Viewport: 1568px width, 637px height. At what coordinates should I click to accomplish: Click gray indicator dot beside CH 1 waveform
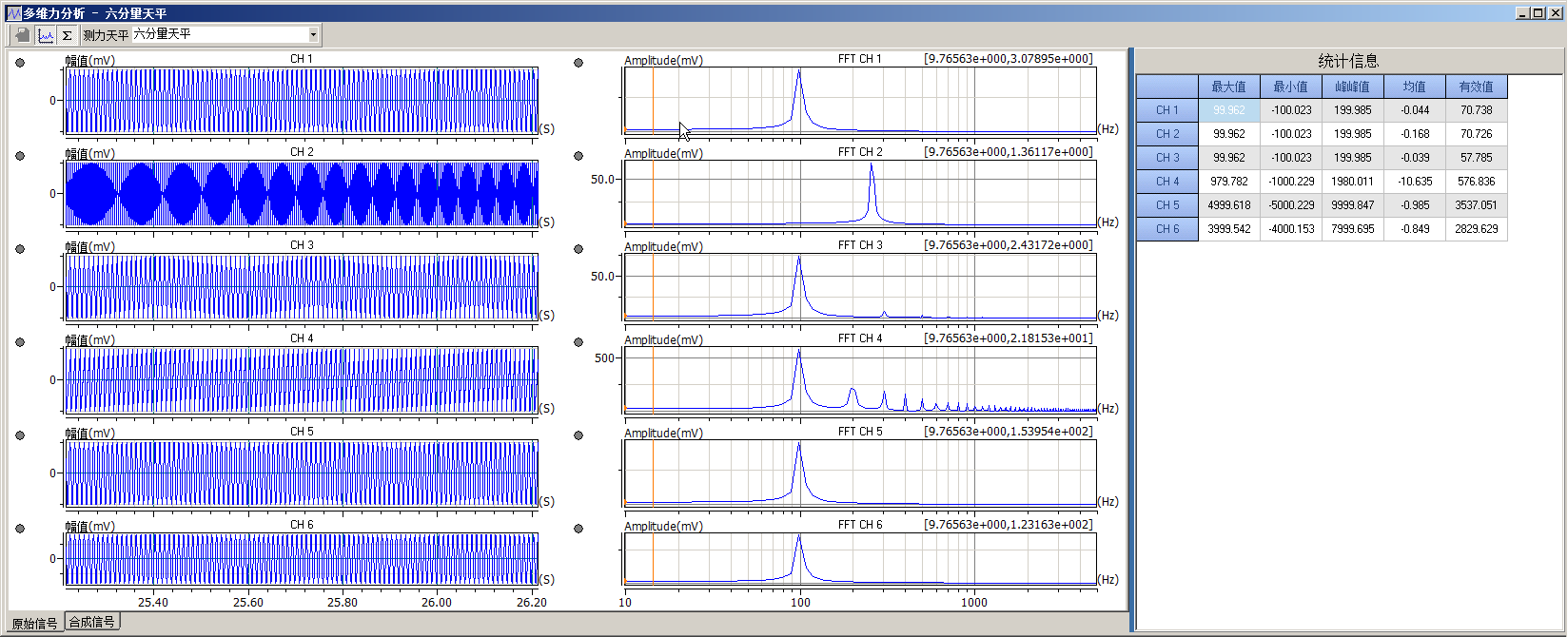point(20,63)
